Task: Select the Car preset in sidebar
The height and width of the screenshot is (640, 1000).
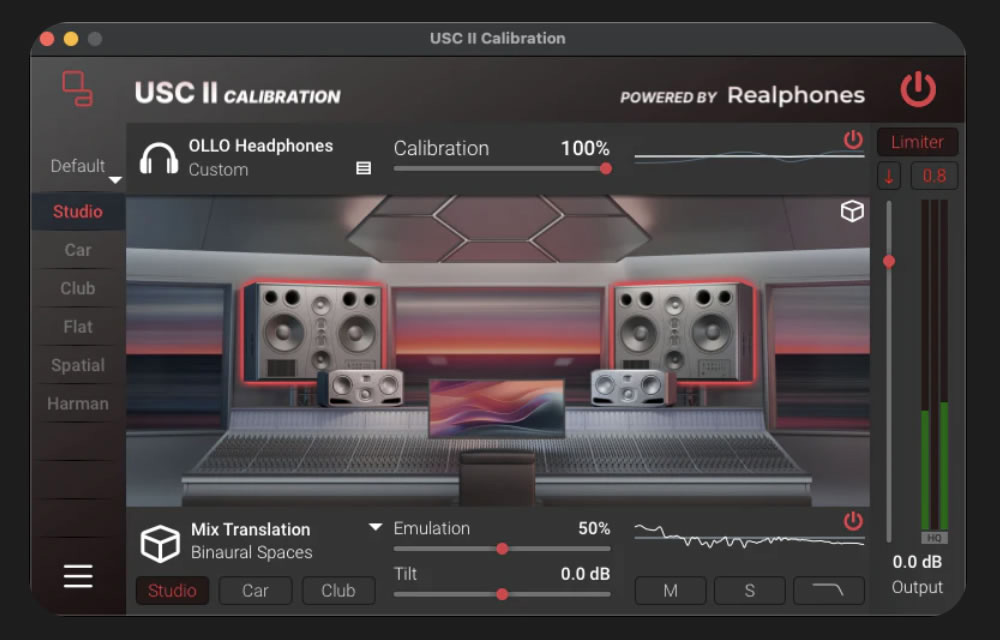Action: pyautogui.click(x=78, y=250)
